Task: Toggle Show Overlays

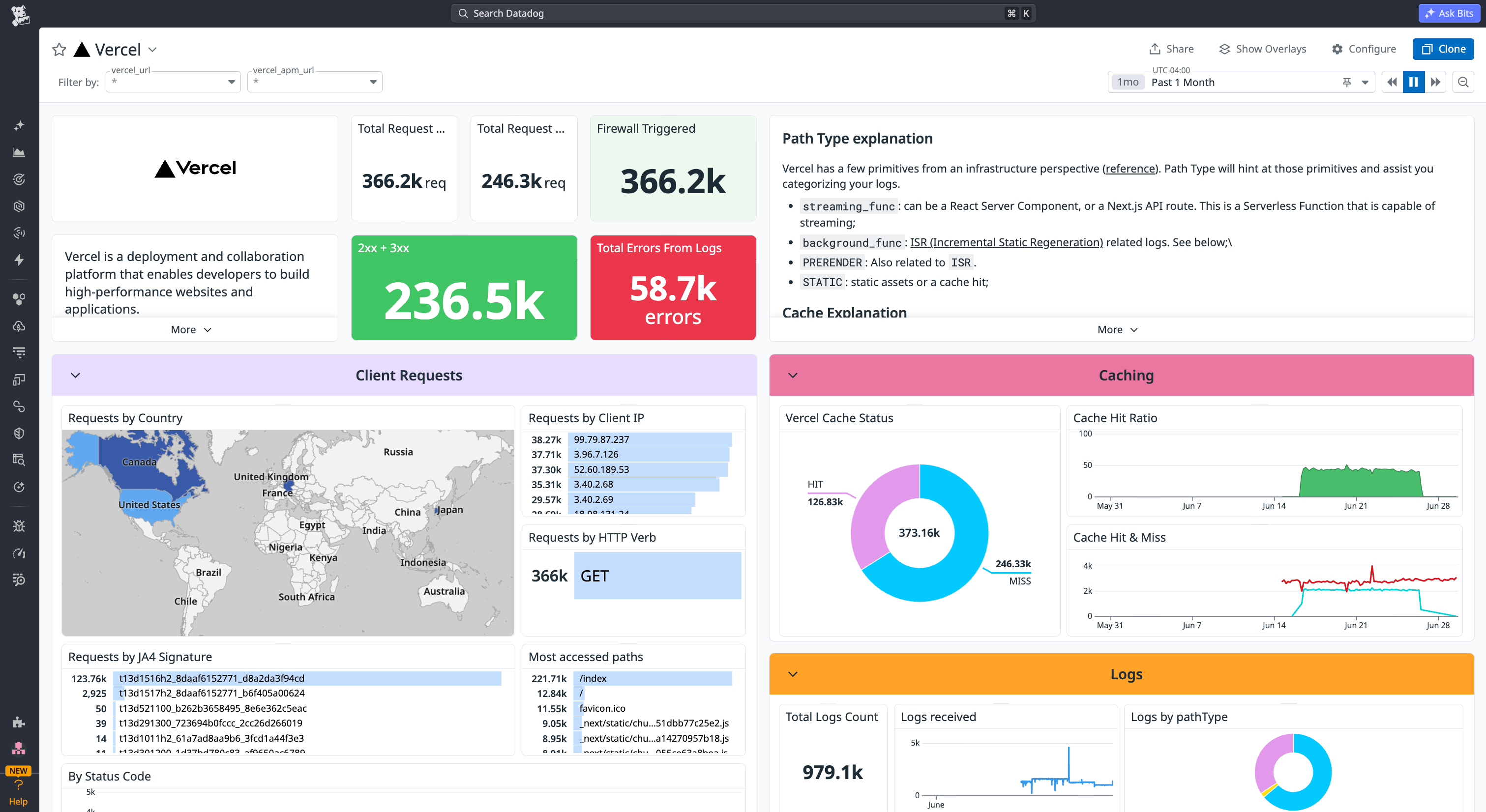Action: [1262, 49]
